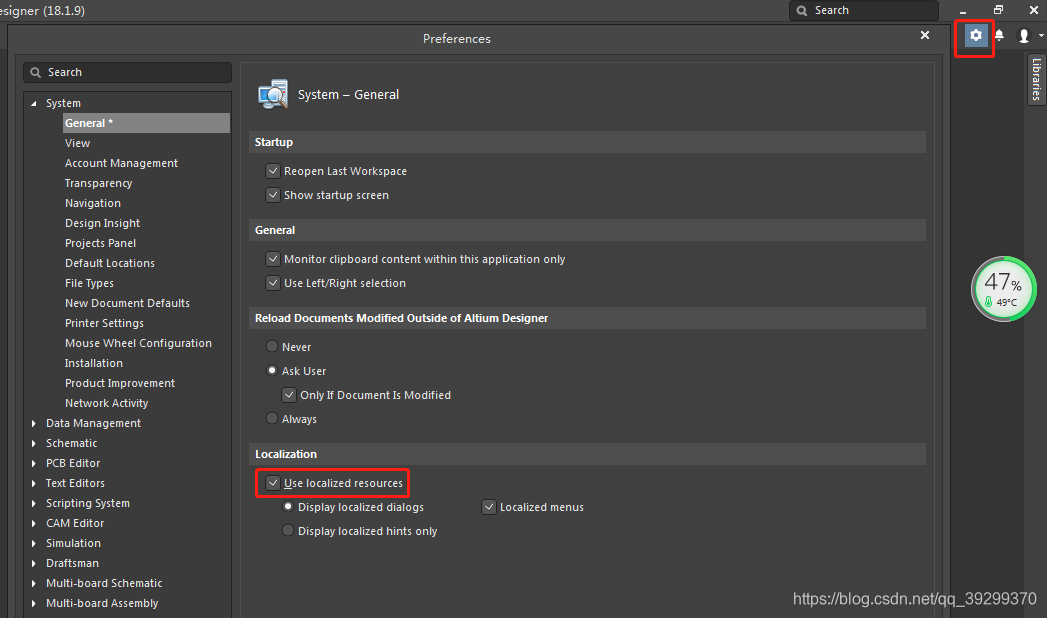This screenshot has height=618, width=1047.
Task: Collapse the System tree node
Action: pyautogui.click(x=33, y=103)
